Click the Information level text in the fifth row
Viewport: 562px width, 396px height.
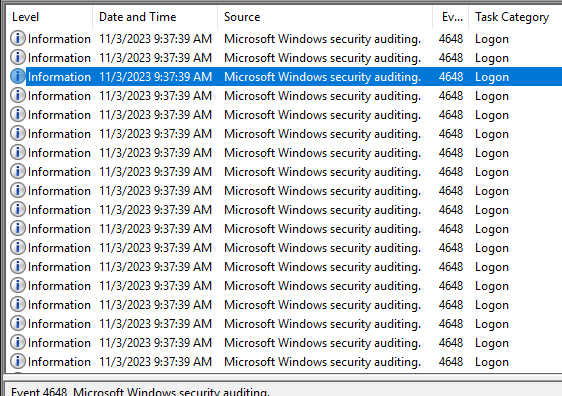(59, 115)
